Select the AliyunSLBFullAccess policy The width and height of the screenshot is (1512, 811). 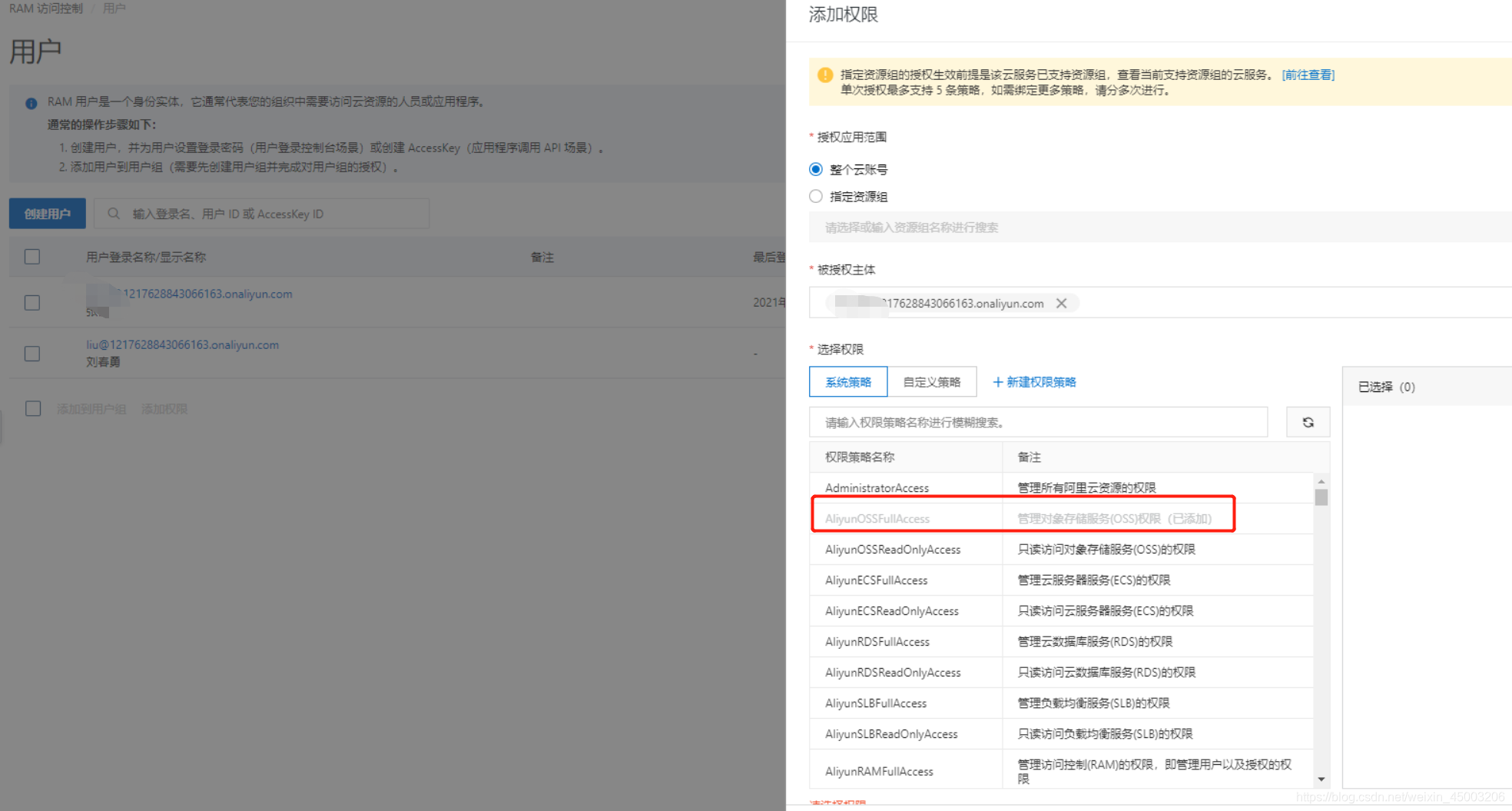point(1062,703)
